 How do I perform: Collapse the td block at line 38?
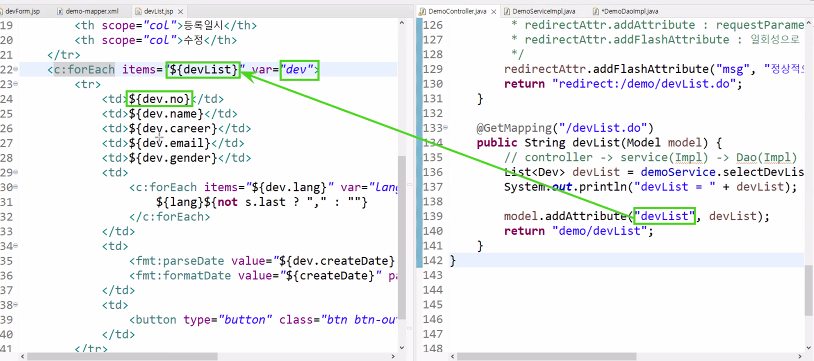click(16, 304)
